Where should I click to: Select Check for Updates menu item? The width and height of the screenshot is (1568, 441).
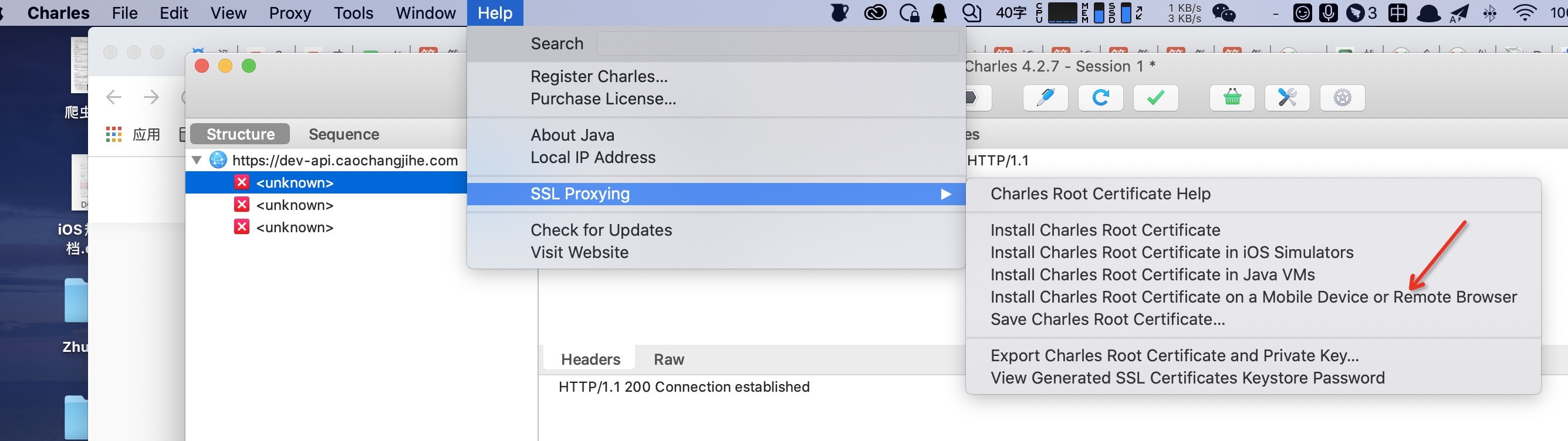(x=716, y=230)
